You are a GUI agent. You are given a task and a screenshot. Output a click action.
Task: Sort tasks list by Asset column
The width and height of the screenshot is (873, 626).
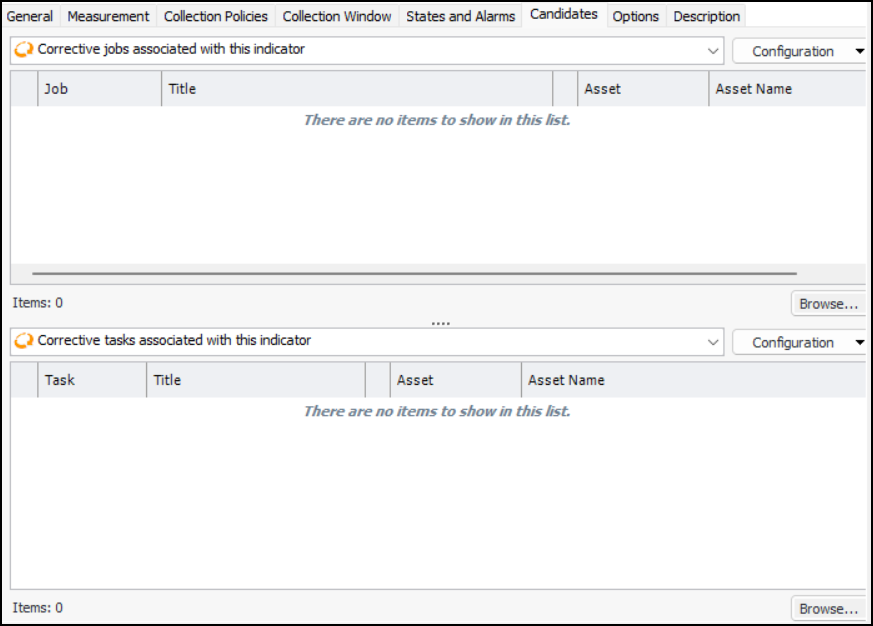point(455,380)
